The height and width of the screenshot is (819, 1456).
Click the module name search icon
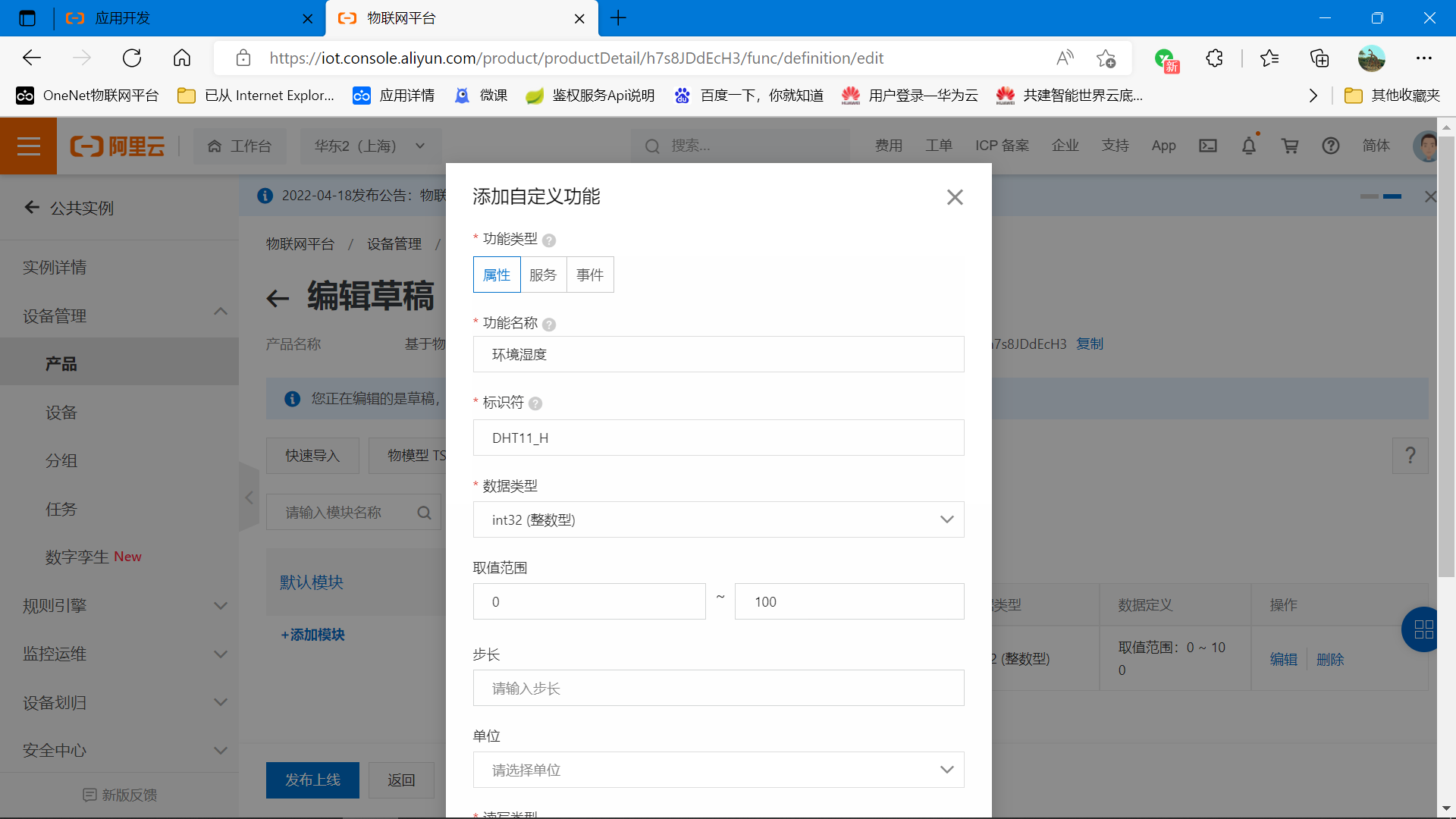click(x=424, y=513)
